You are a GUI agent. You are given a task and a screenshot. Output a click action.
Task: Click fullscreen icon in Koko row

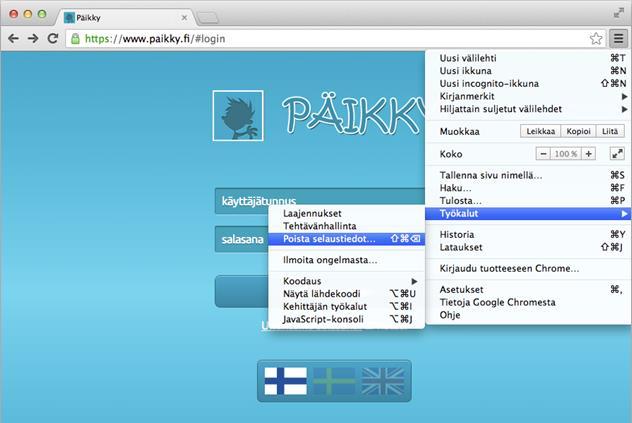click(617, 154)
